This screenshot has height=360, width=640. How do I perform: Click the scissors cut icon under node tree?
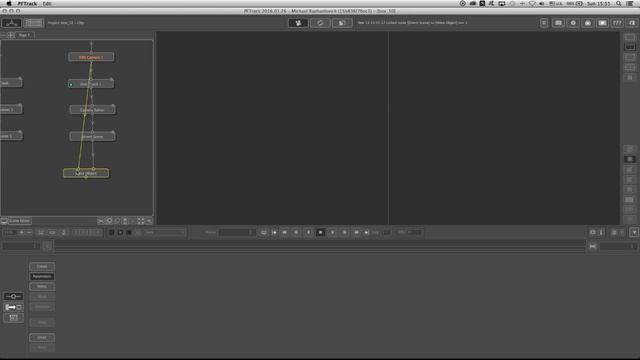click(x=100, y=221)
